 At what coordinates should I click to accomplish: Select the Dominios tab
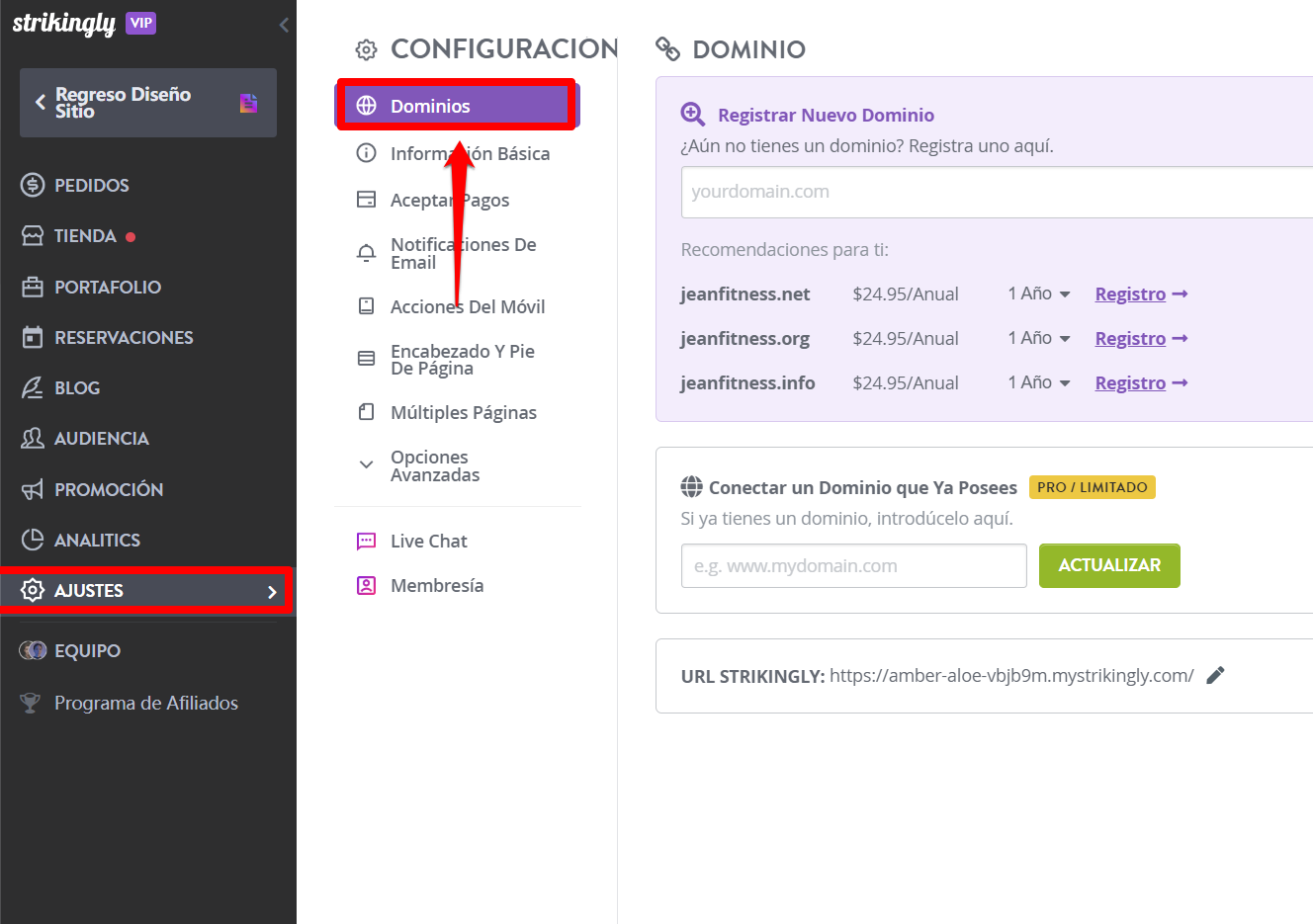coord(457,106)
